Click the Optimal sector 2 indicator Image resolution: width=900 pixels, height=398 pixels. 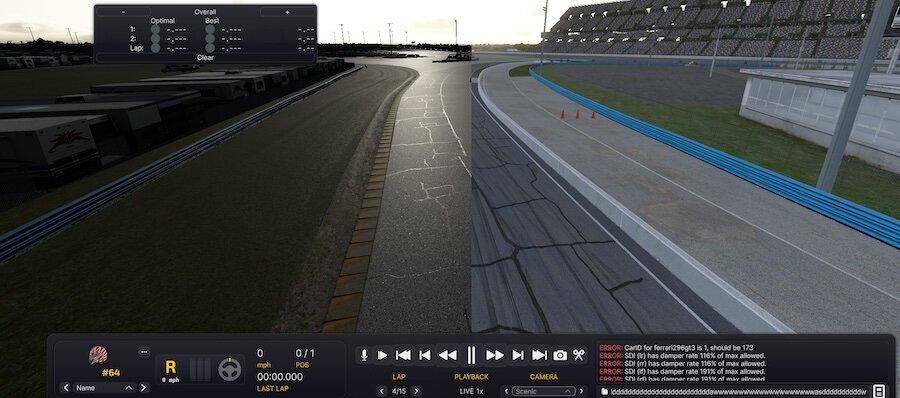point(155,38)
